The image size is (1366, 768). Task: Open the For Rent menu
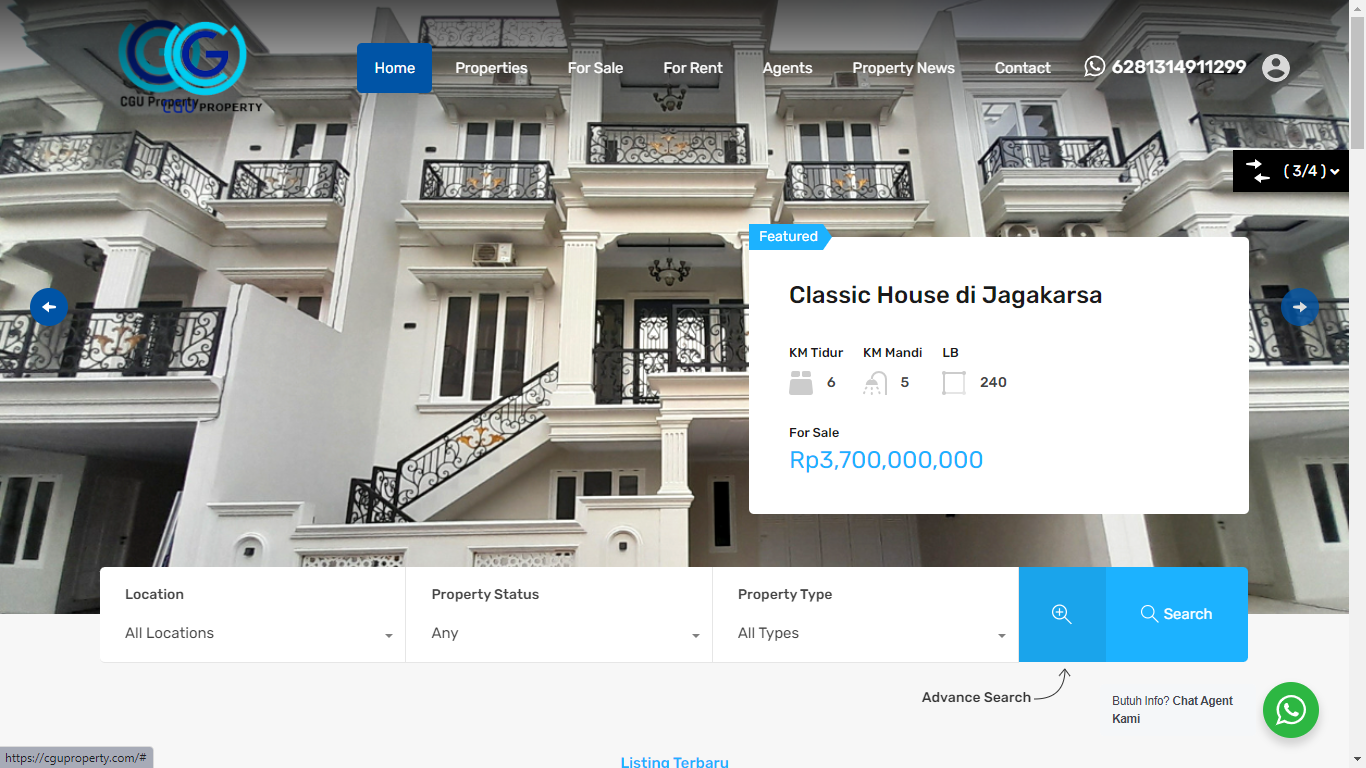coord(693,68)
